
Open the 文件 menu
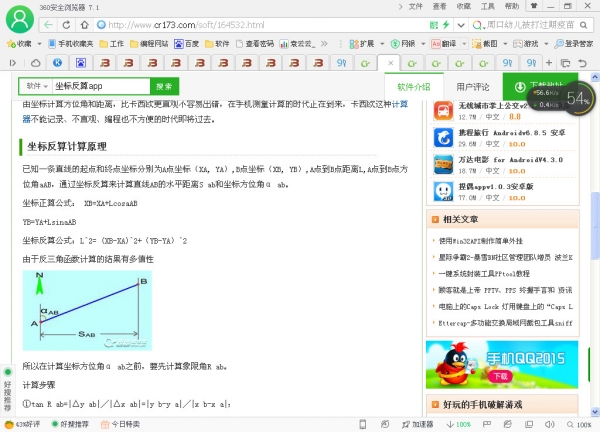click(416, 6)
